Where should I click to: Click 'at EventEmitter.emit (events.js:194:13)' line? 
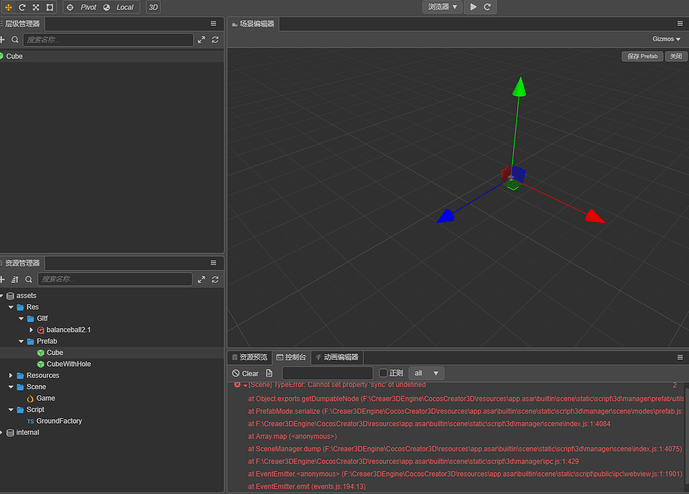[x=307, y=487]
